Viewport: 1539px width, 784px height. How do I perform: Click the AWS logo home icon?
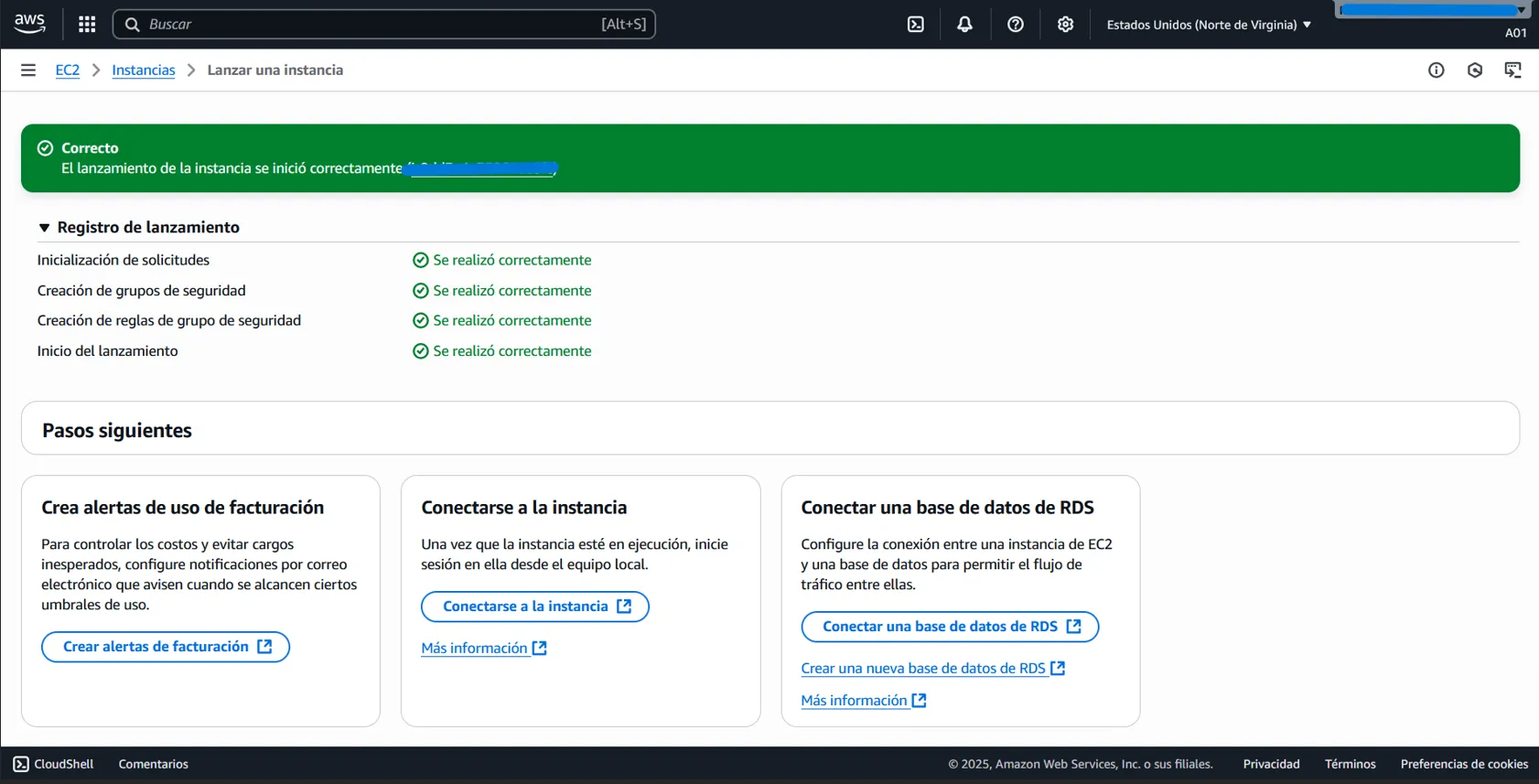(x=30, y=24)
